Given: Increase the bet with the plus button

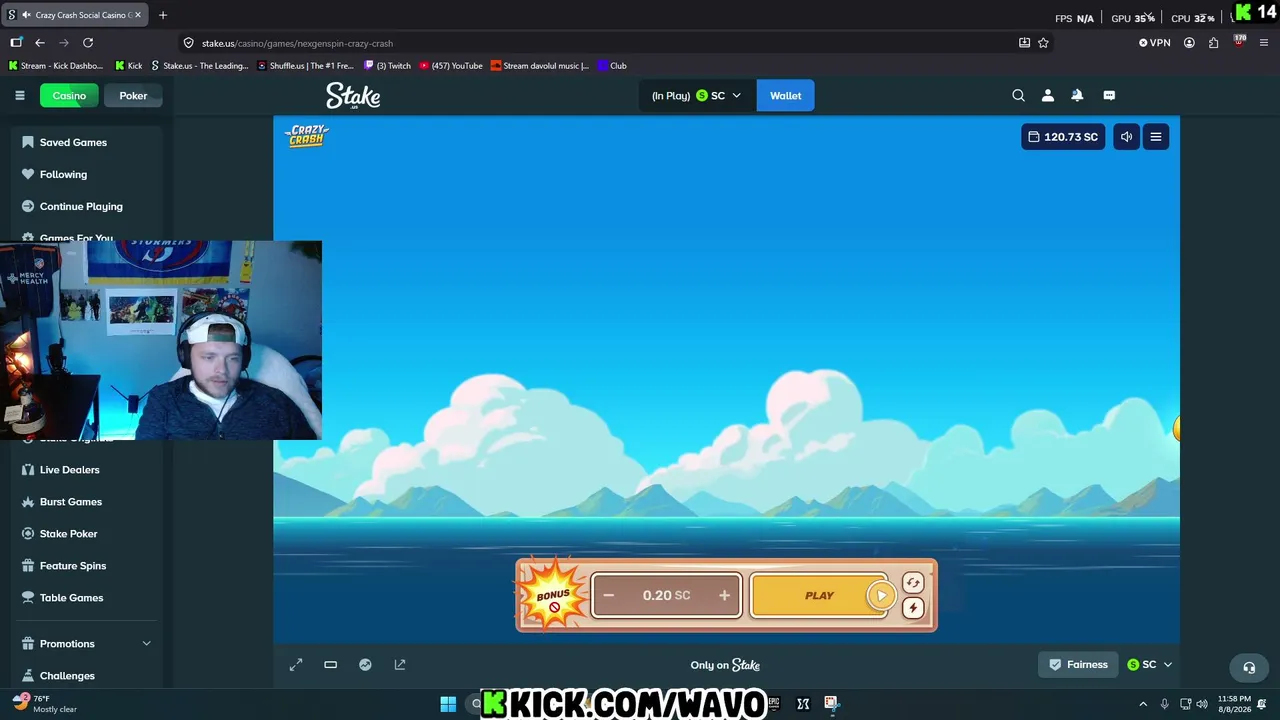Looking at the screenshot, I should point(724,596).
